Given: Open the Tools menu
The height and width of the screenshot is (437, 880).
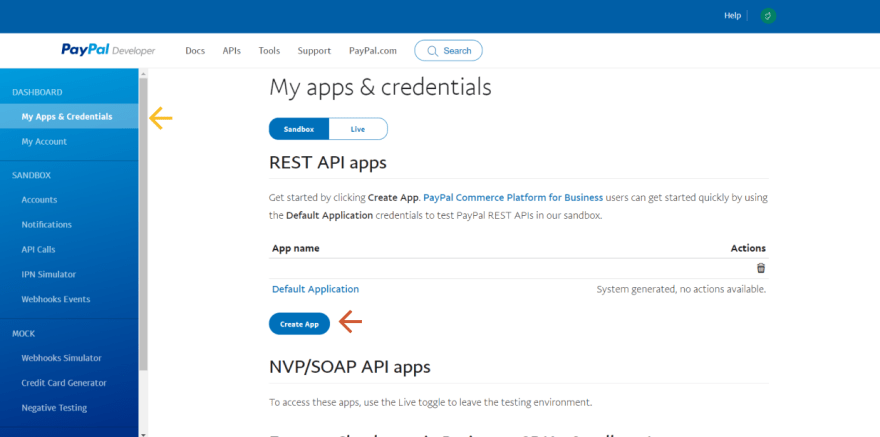Looking at the screenshot, I should 269,50.
